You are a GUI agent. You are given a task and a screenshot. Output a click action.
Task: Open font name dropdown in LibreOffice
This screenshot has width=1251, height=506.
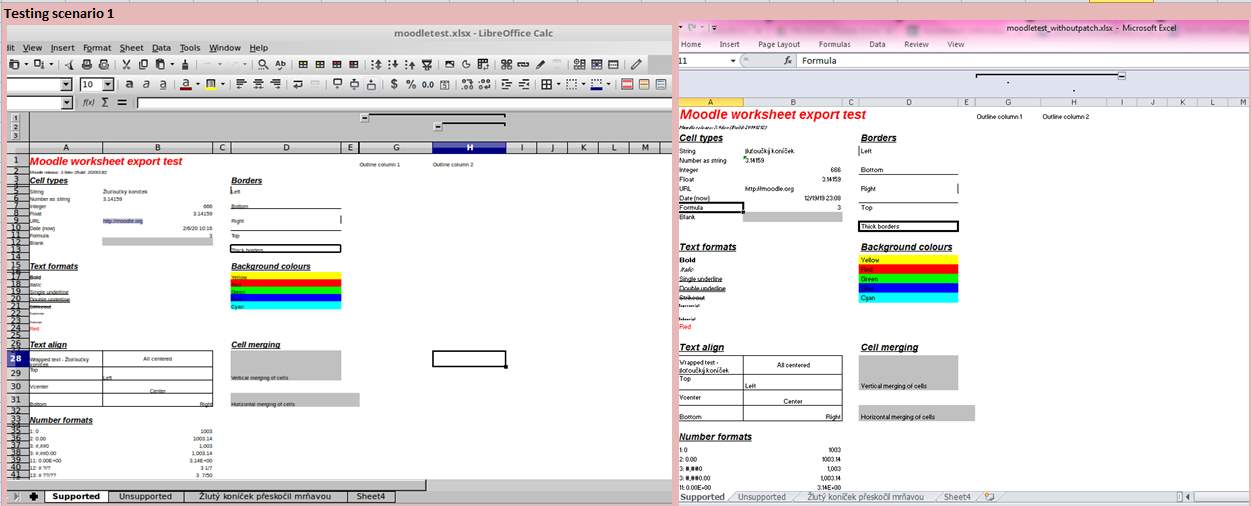tap(66, 85)
